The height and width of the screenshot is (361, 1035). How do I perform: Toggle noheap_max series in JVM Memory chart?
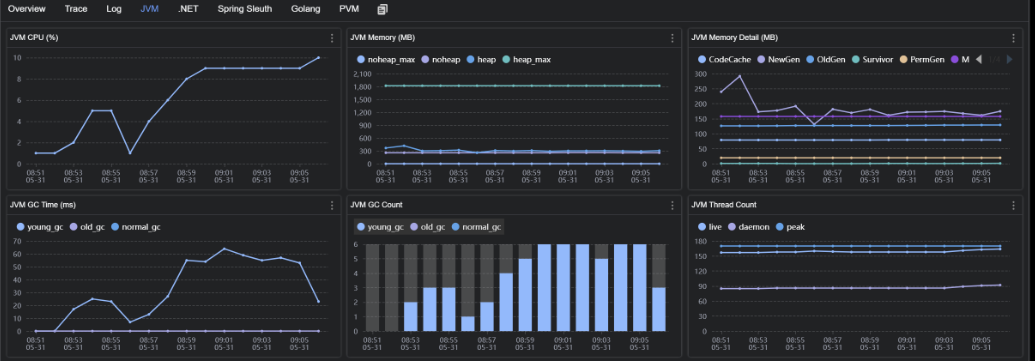(x=386, y=59)
